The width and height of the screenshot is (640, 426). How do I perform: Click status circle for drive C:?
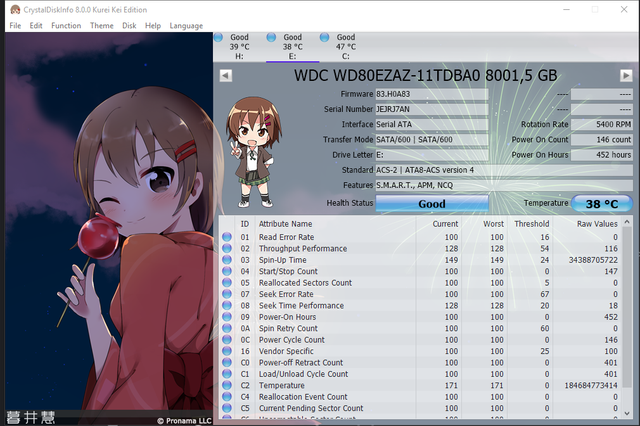coord(324,38)
